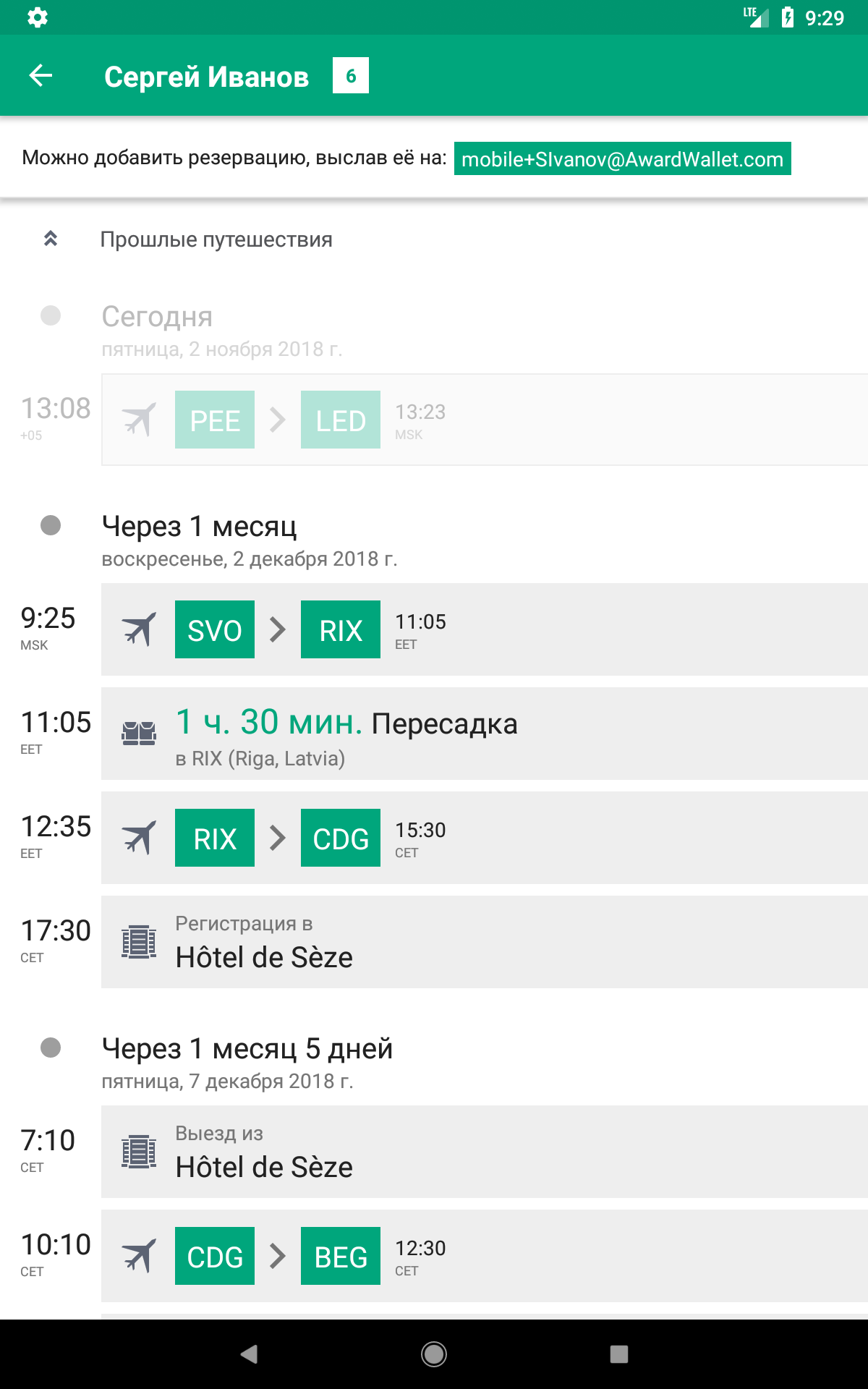Tap the plane icon on CDG to BEG flight
The width and height of the screenshot is (868, 1389).
click(139, 1256)
